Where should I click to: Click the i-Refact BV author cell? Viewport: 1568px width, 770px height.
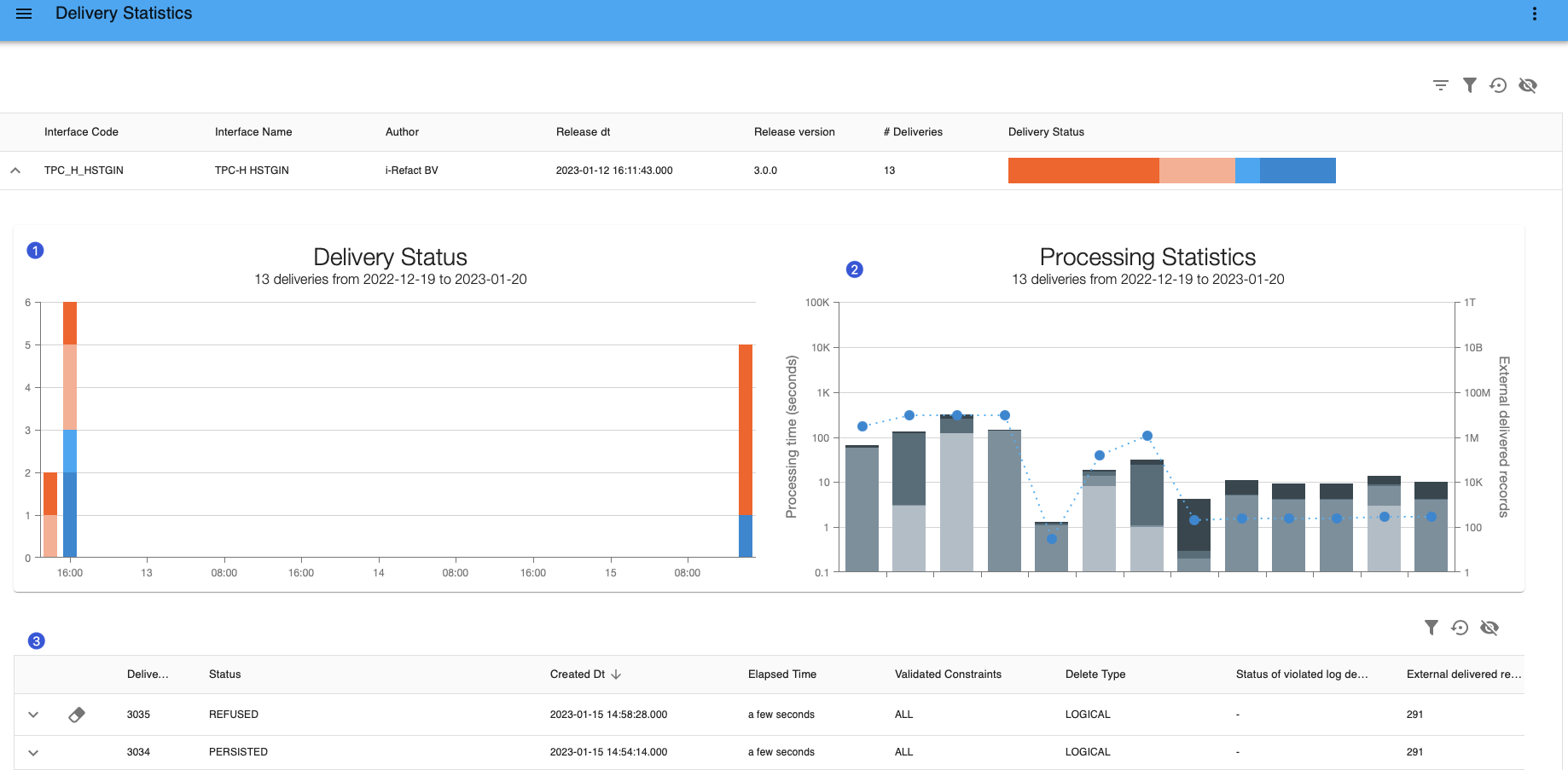coord(411,171)
